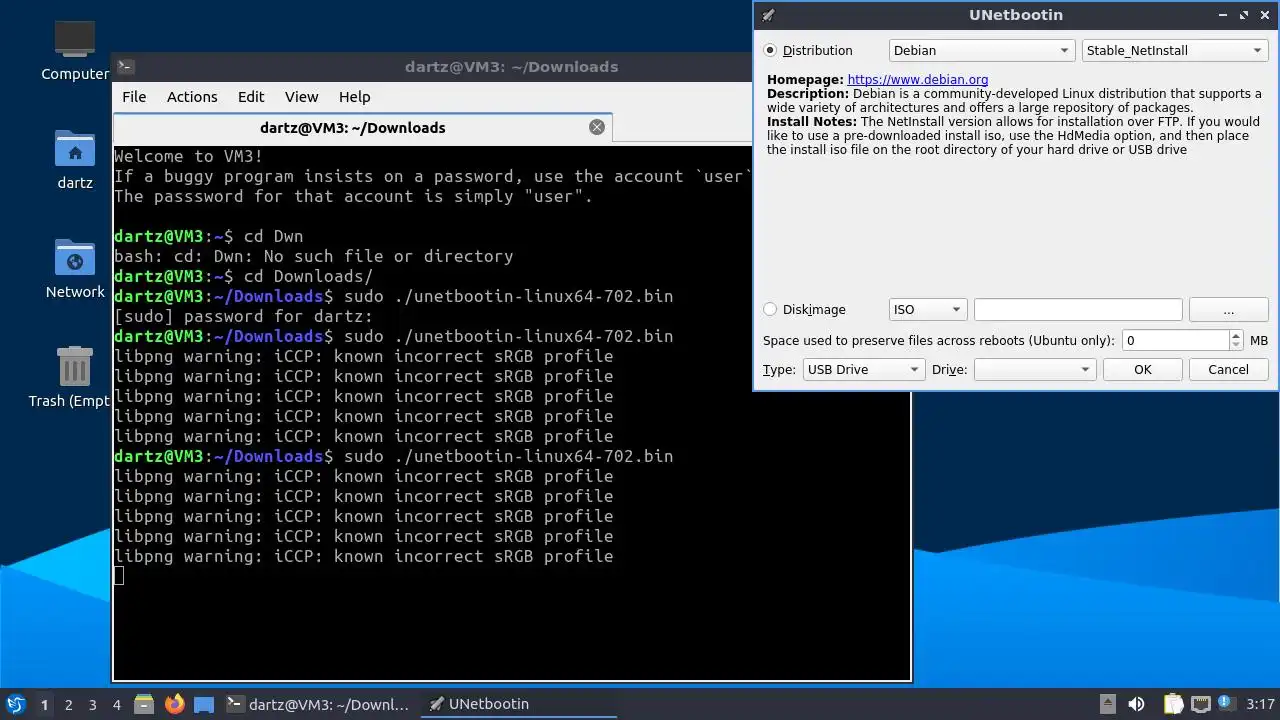Viewport: 1280px width, 720px height.
Task: Open the File menu in terminal
Action: [134, 97]
